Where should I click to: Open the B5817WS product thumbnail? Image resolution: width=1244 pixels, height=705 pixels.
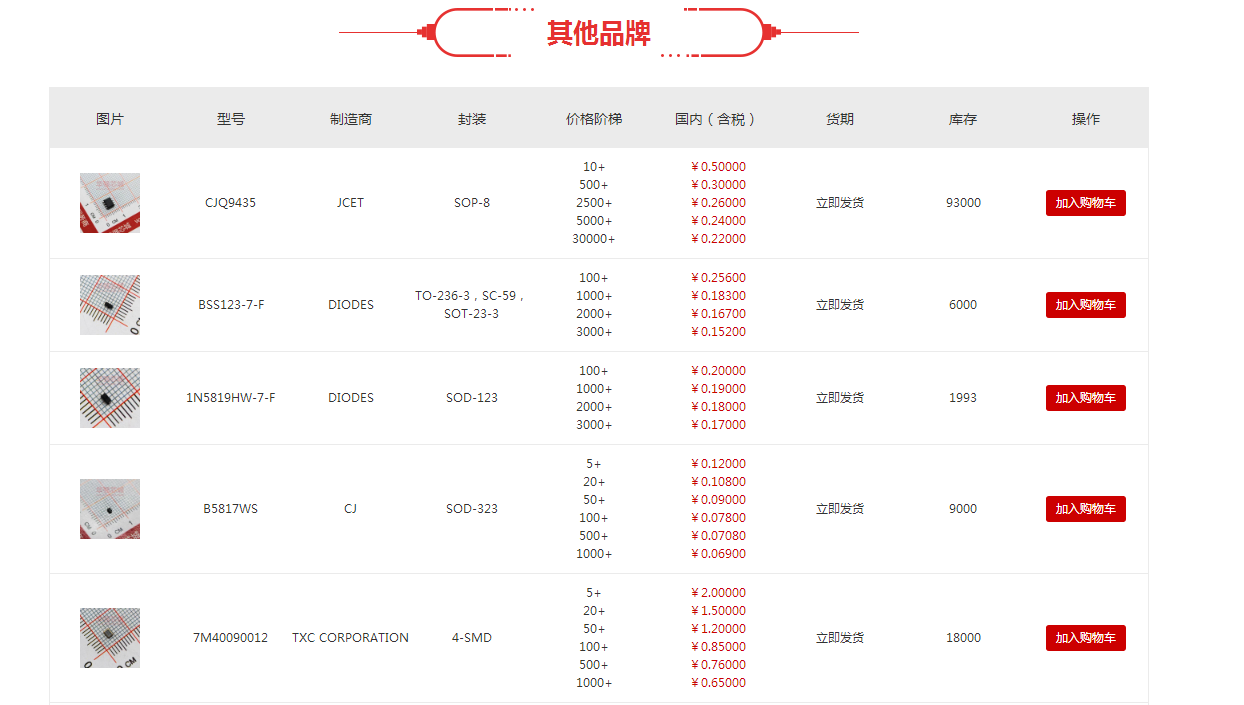click(110, 509)
